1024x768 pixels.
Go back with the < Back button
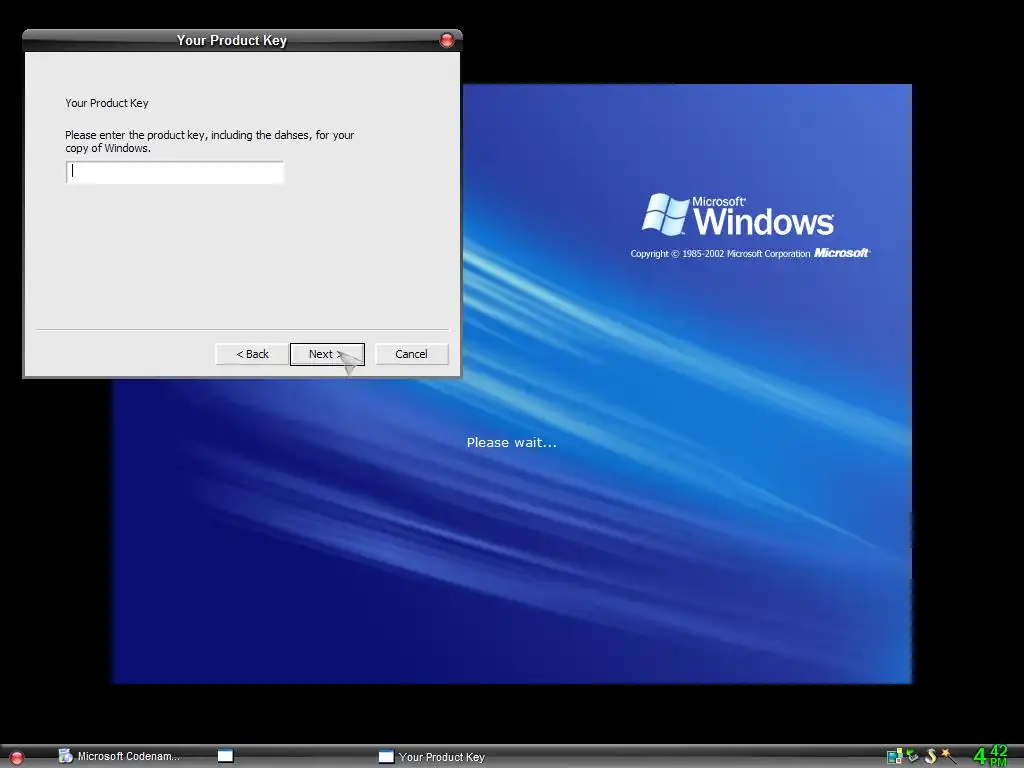coord(252,354)
